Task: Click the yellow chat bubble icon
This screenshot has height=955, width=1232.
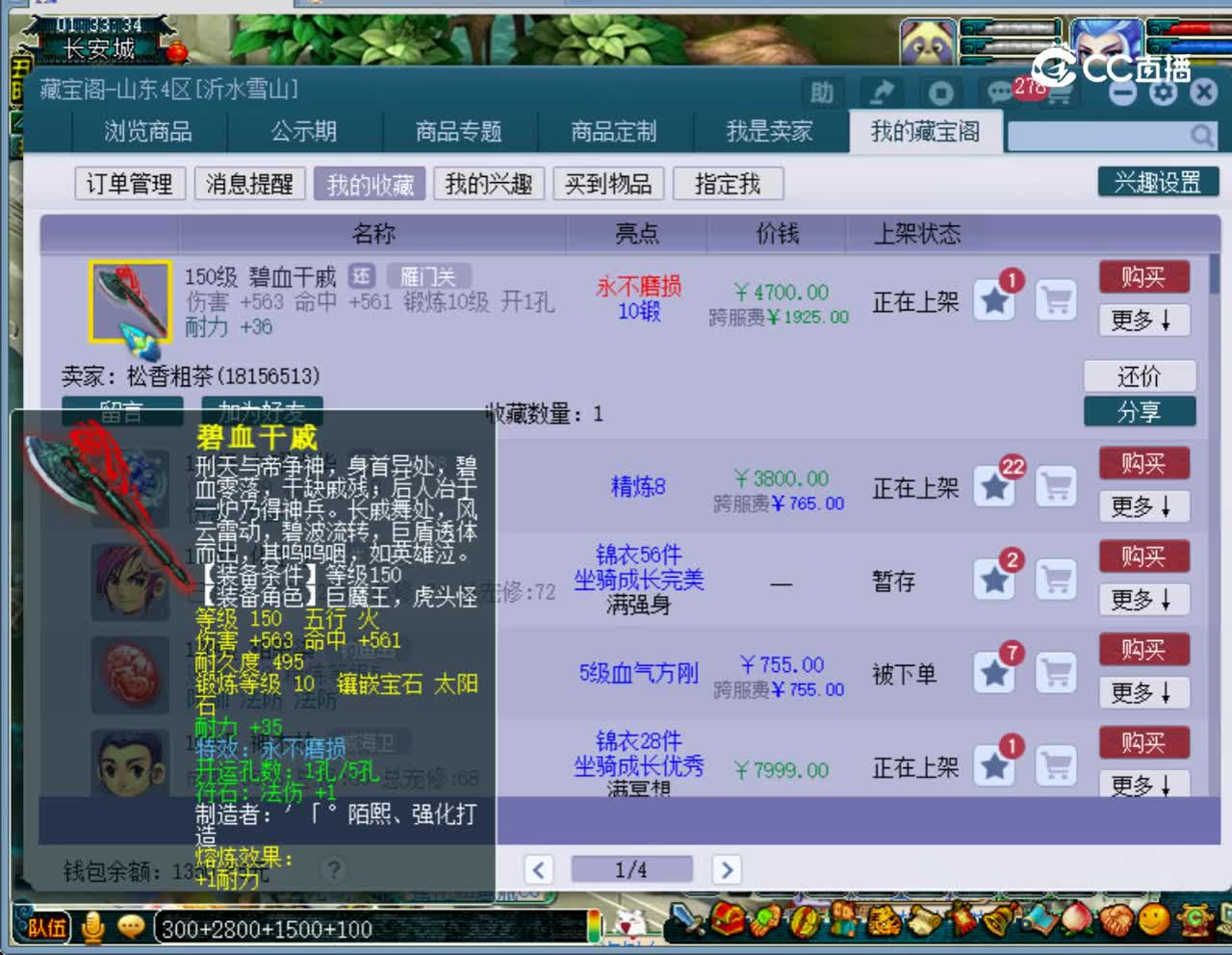Action: point(131,927)
